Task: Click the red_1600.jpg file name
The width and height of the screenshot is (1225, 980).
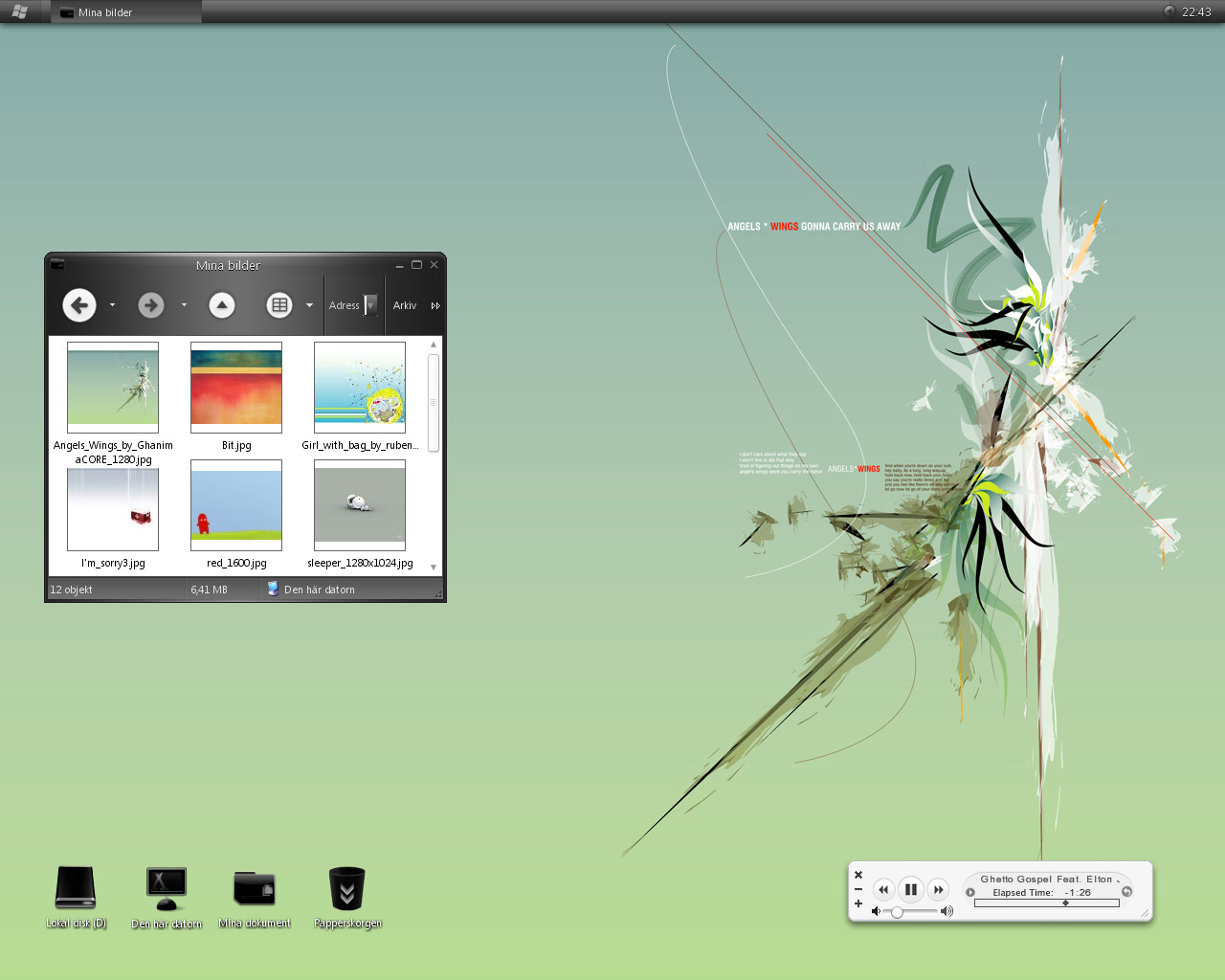Action: coord(236,563)
